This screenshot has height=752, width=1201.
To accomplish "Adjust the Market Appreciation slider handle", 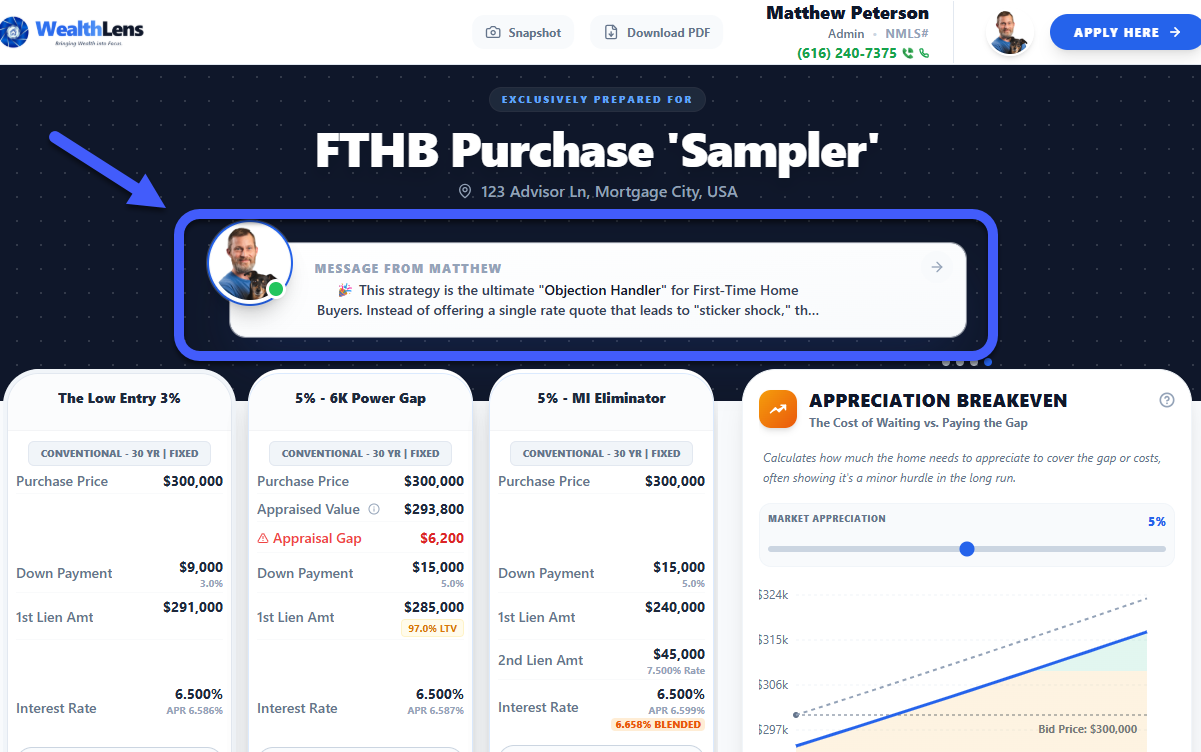I will (x=966, y=549).
